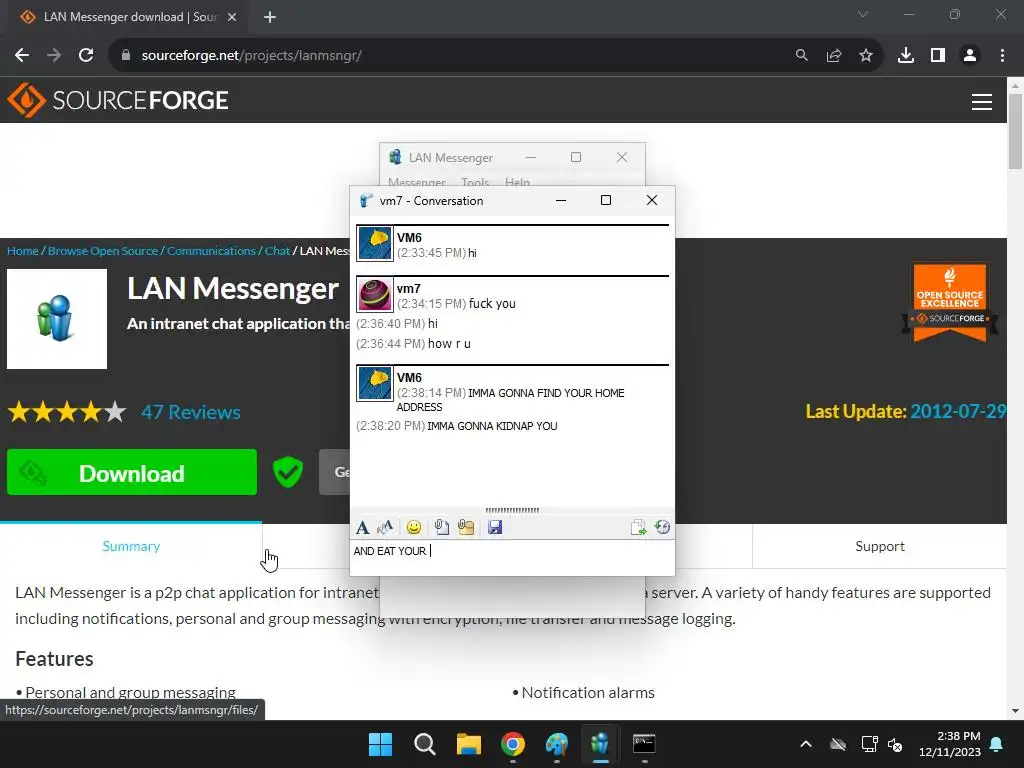This screenshot has width=1024, height=768.
Task: Click the browser forward arrow
Action: click(54, 56)
